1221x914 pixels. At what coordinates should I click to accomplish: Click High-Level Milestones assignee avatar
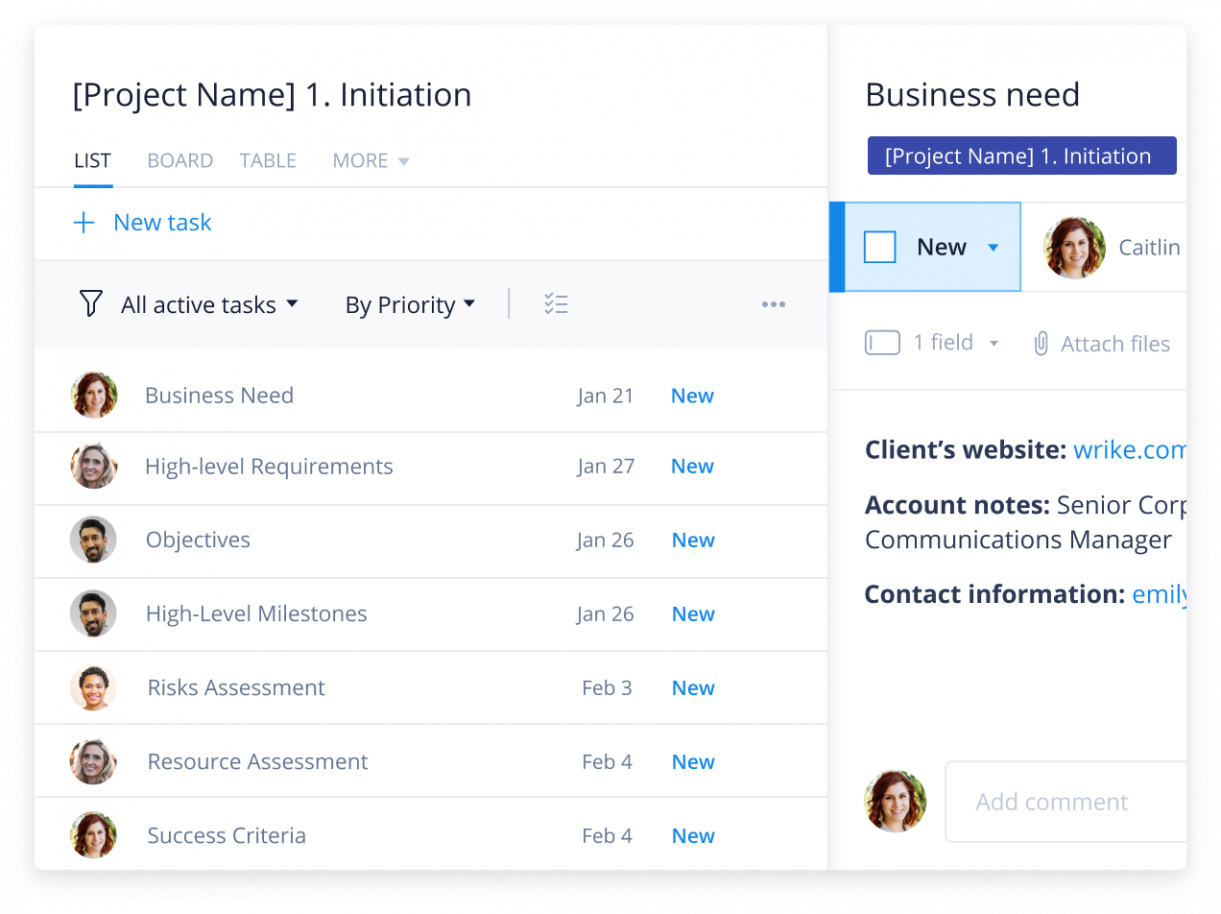pyautogui.click(x=94, y=614)
